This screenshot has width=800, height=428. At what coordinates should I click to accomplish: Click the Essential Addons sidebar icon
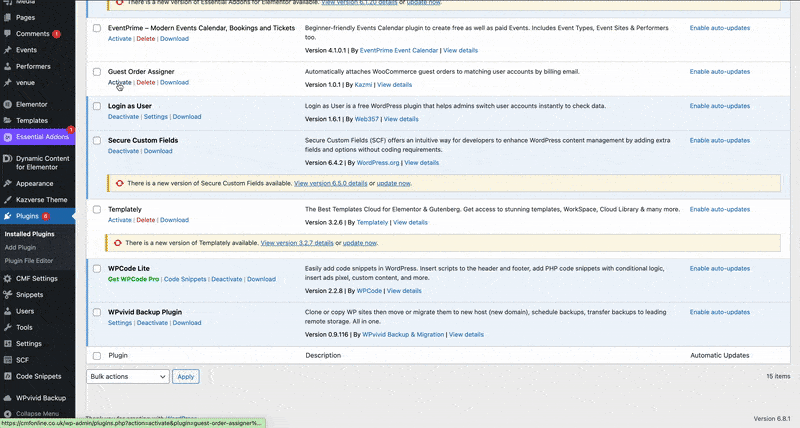point(8,136)
